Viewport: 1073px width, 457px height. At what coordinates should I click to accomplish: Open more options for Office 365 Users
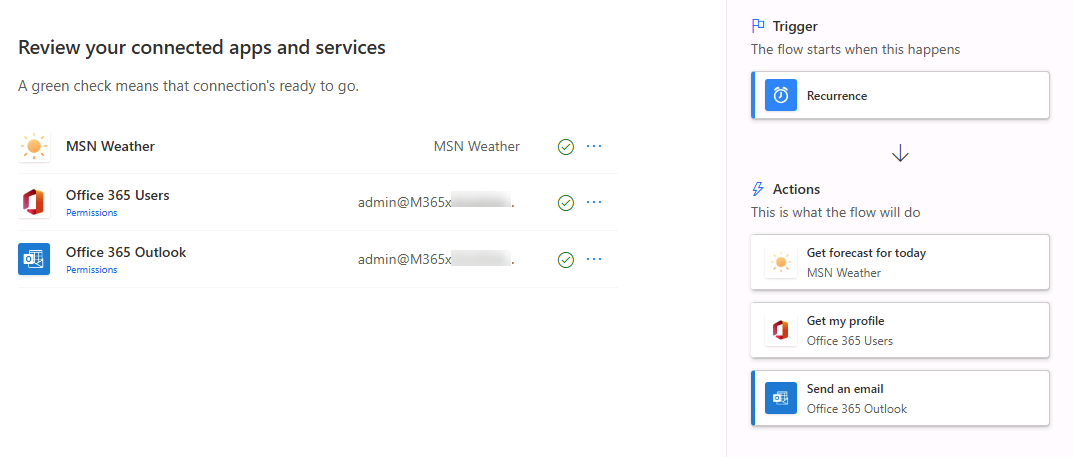(594, 202)
